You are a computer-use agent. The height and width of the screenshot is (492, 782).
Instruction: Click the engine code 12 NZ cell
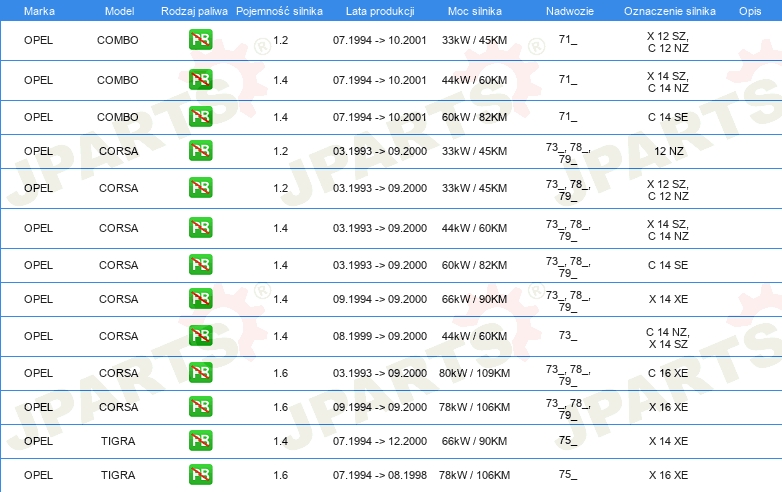click(668, 151)
